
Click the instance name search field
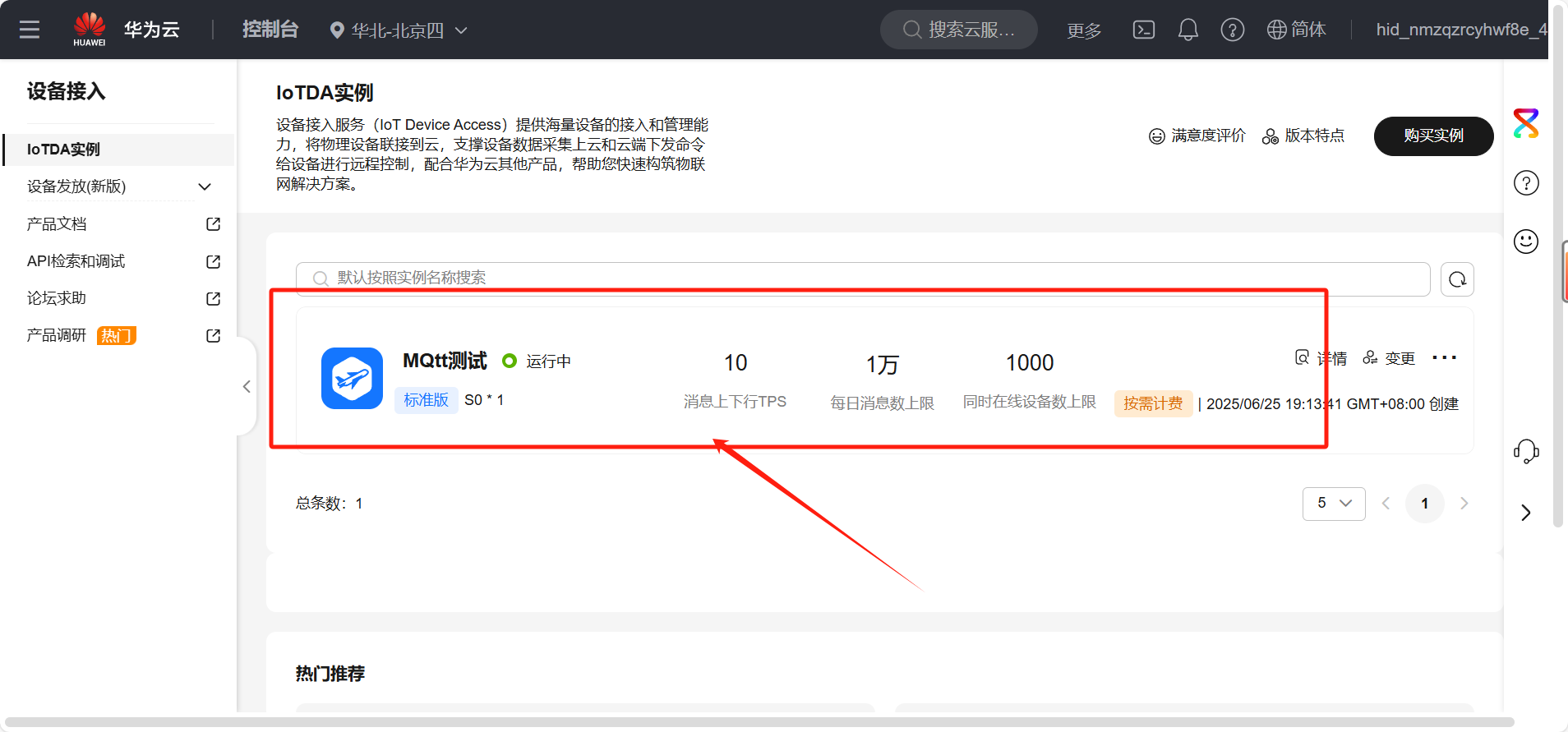coord(863,279)
